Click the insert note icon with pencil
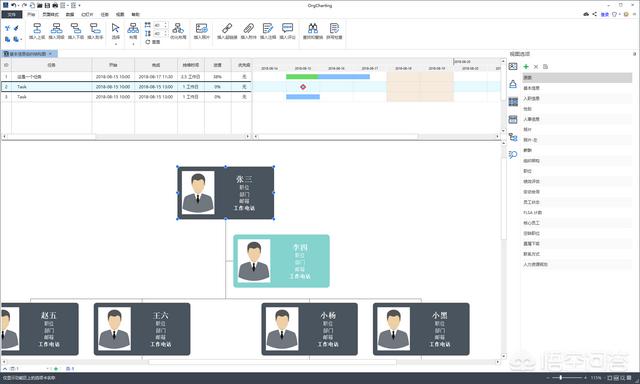640x384 pixels. coord(268,28)
